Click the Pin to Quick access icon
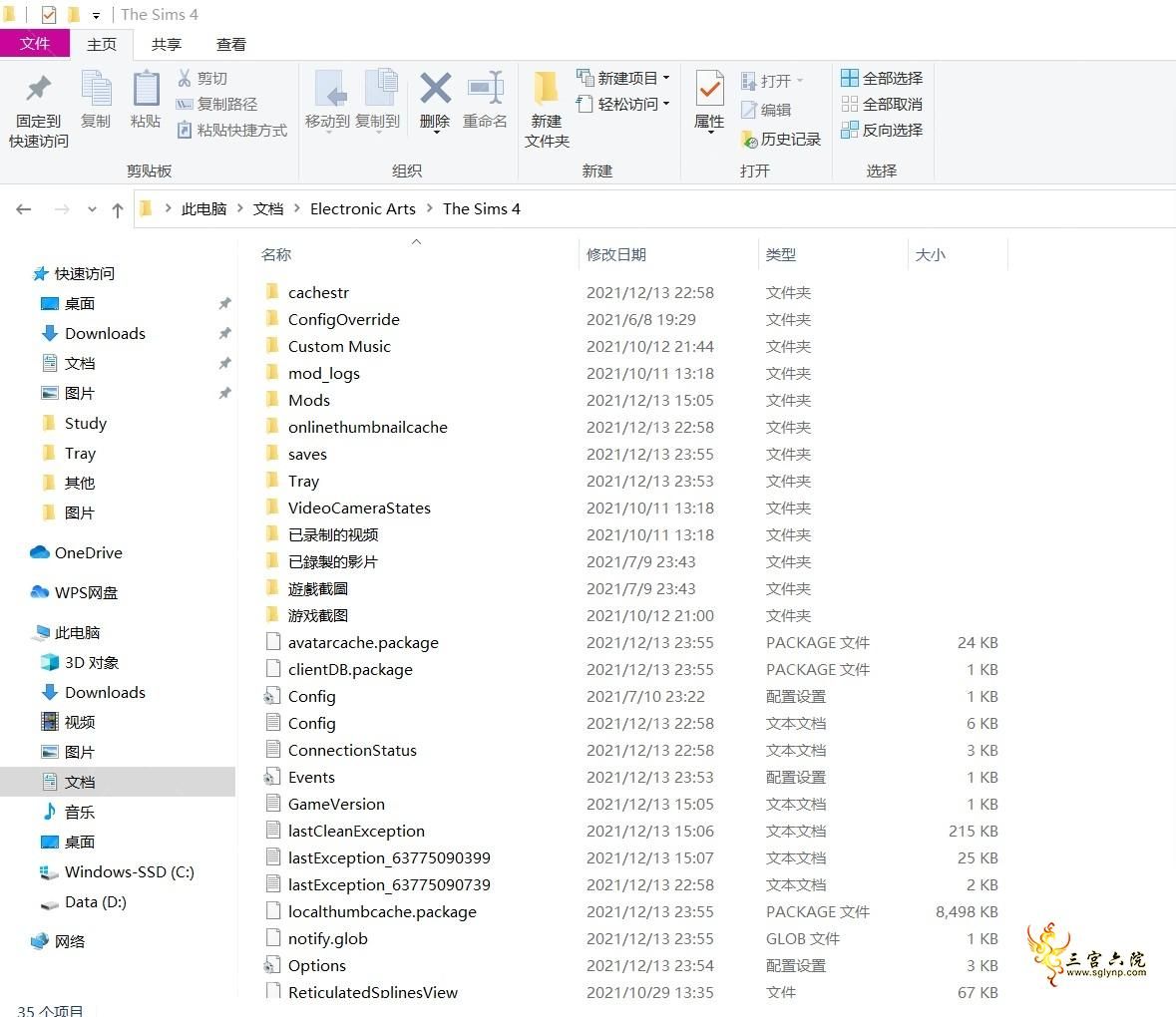 [38, 89]
